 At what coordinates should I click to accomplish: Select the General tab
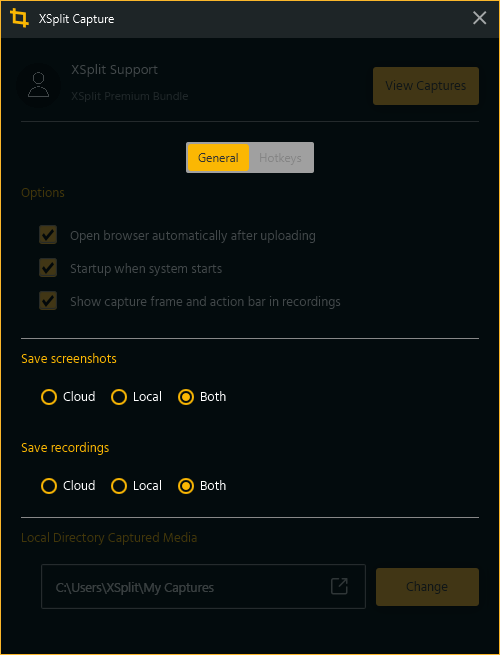coord(218,157)
